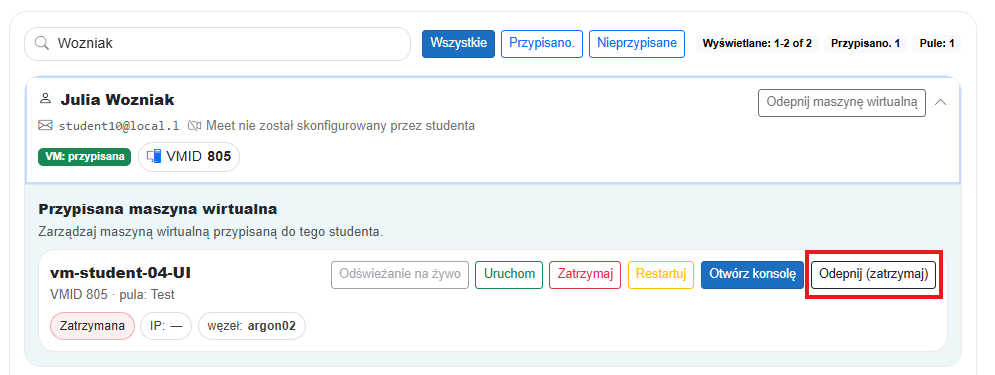Click the VMID 805 · pula: Test line
This screenshot has height=375, width=995.
(112, 294)
